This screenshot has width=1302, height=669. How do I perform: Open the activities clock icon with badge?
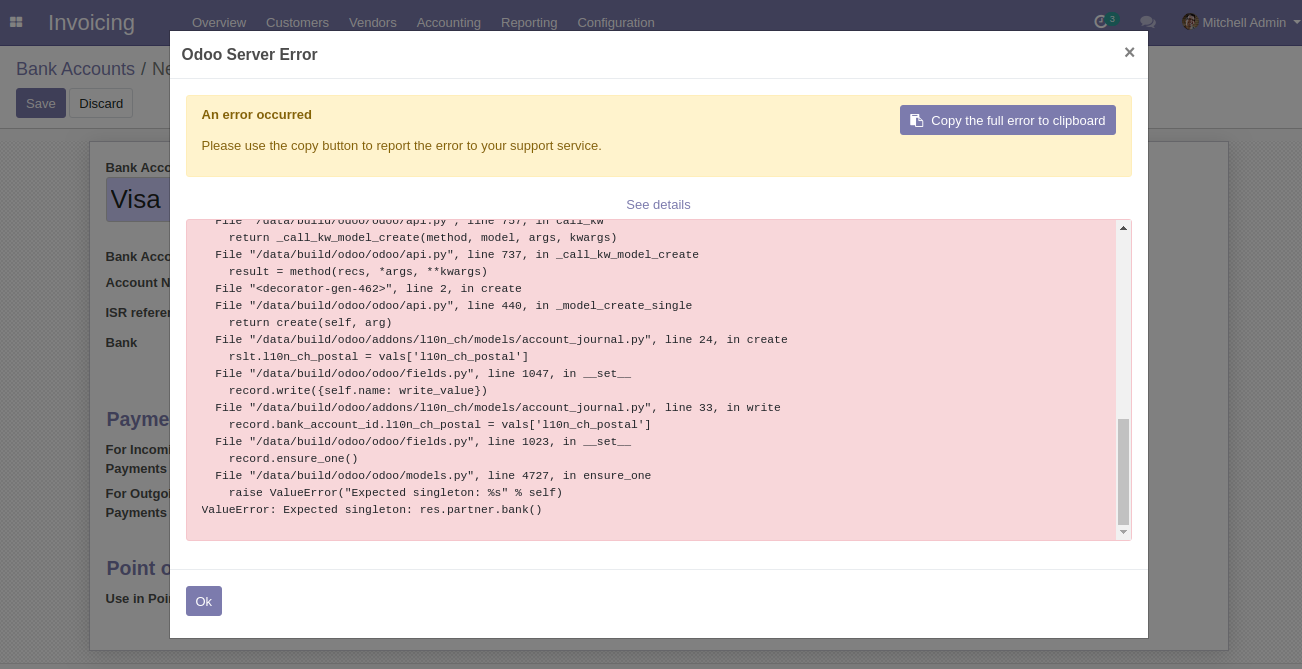pos(1104,21)
